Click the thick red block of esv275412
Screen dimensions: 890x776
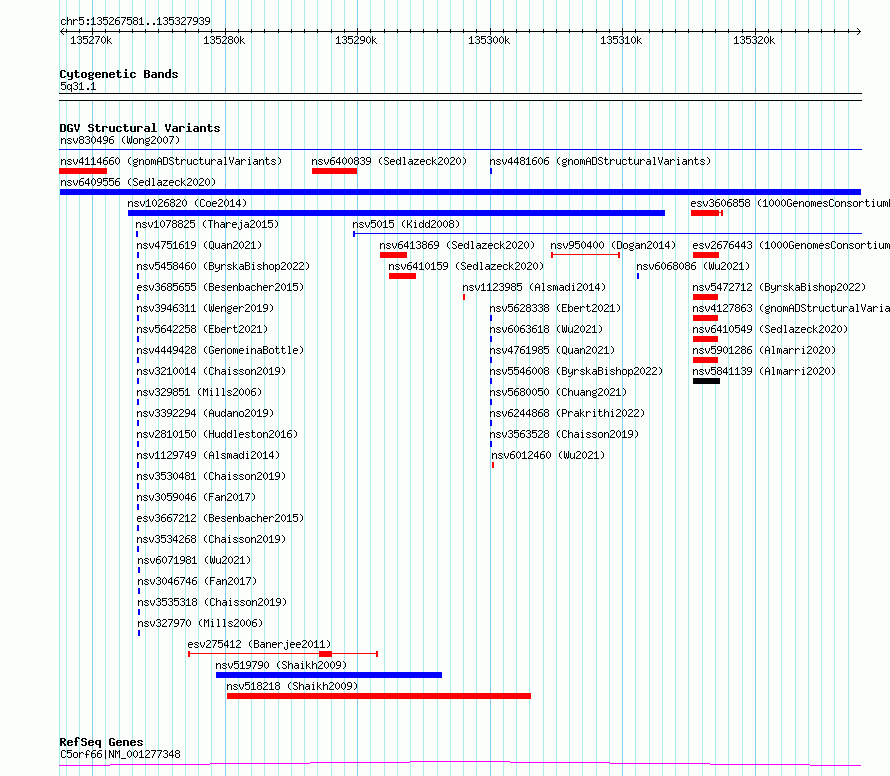pyautogui.click(x=325, y=654)
